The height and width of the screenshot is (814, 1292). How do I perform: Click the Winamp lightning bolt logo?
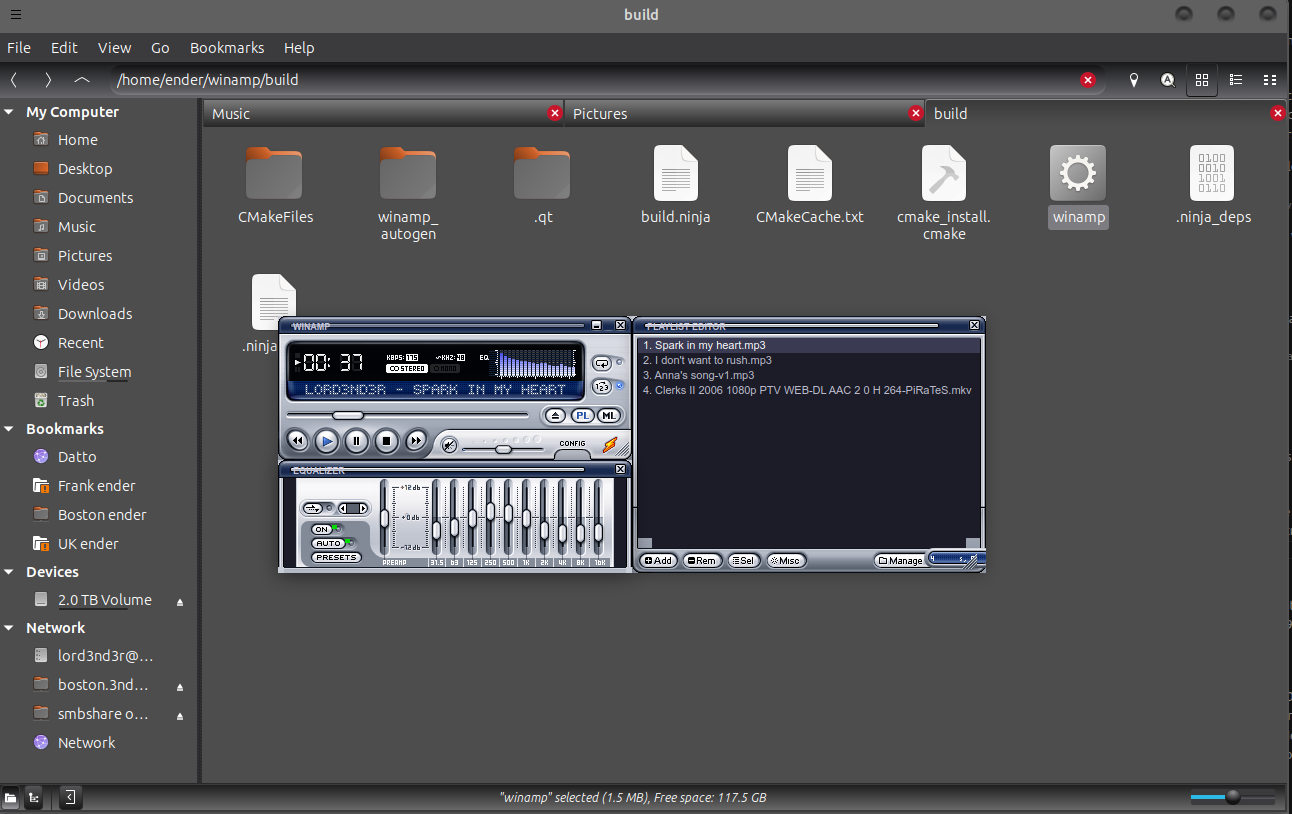(x=609, y=445)
